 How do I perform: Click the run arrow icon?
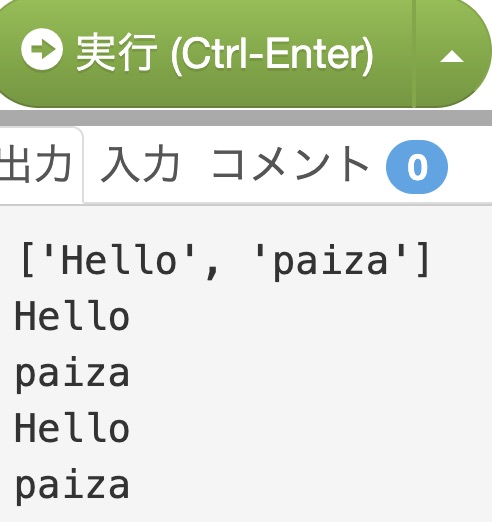[x=42, y=49]
